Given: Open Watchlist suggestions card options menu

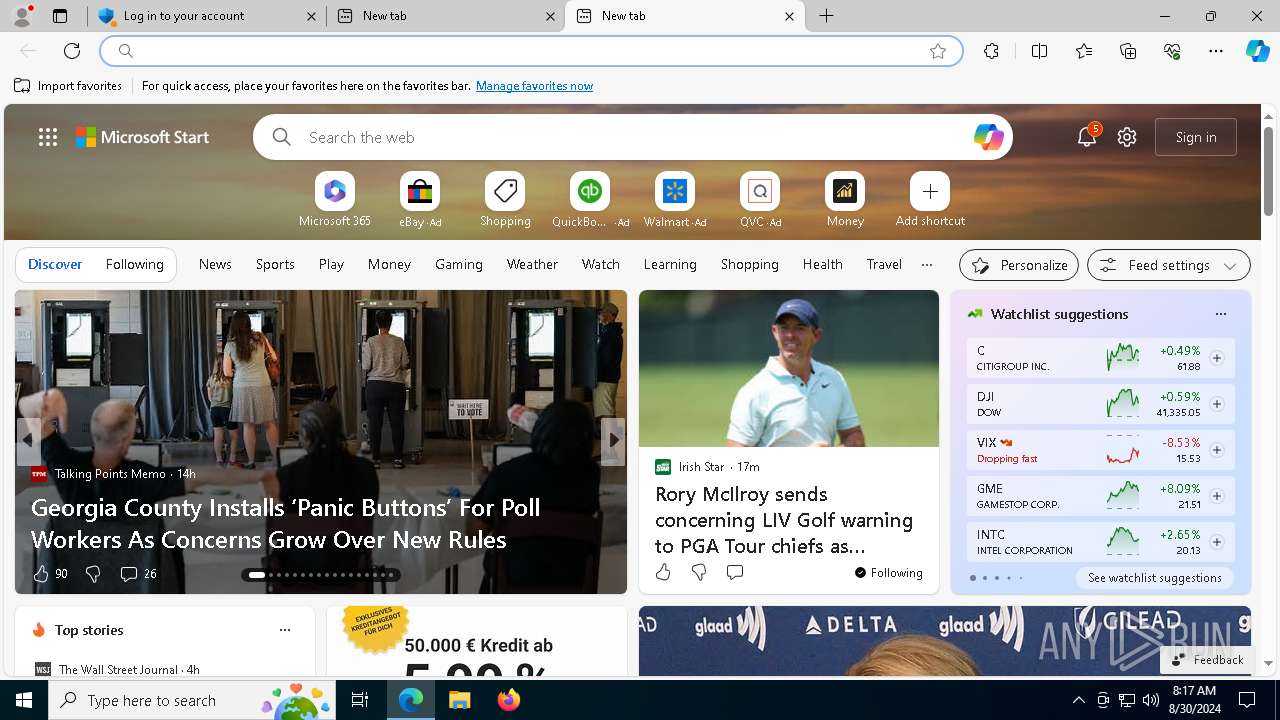Looking at the screenshot, I should (1220, 314).
